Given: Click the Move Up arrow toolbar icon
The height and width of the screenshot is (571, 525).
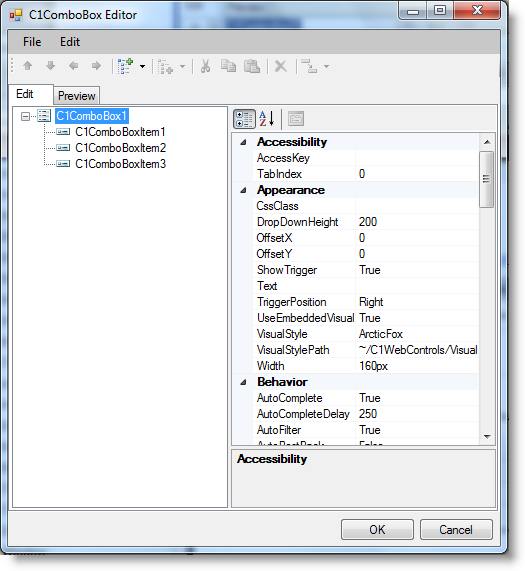Looking at the screenshot, I should (x=28, y=66).
